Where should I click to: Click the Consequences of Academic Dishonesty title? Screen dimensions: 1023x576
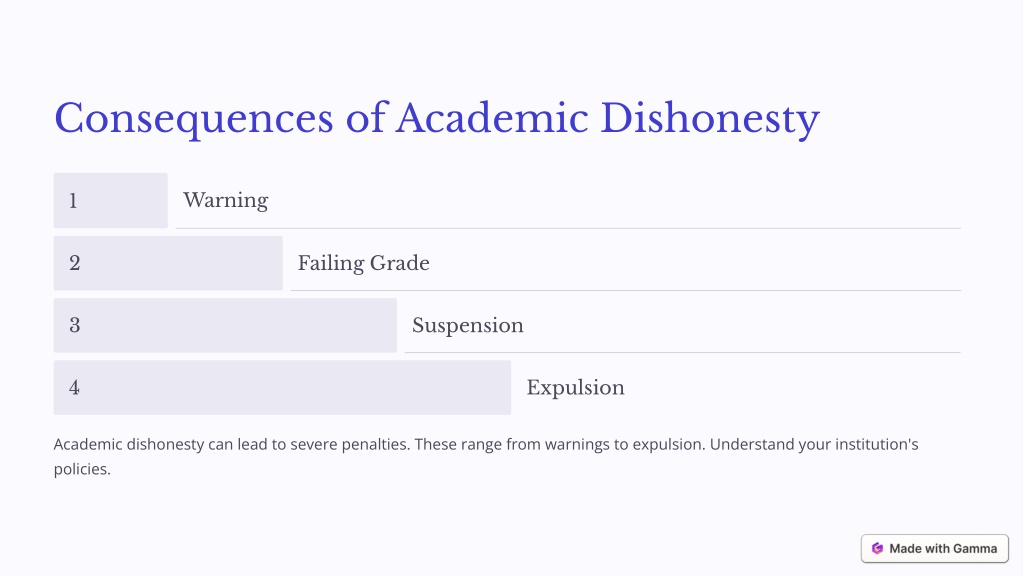[x=436, y=119]
